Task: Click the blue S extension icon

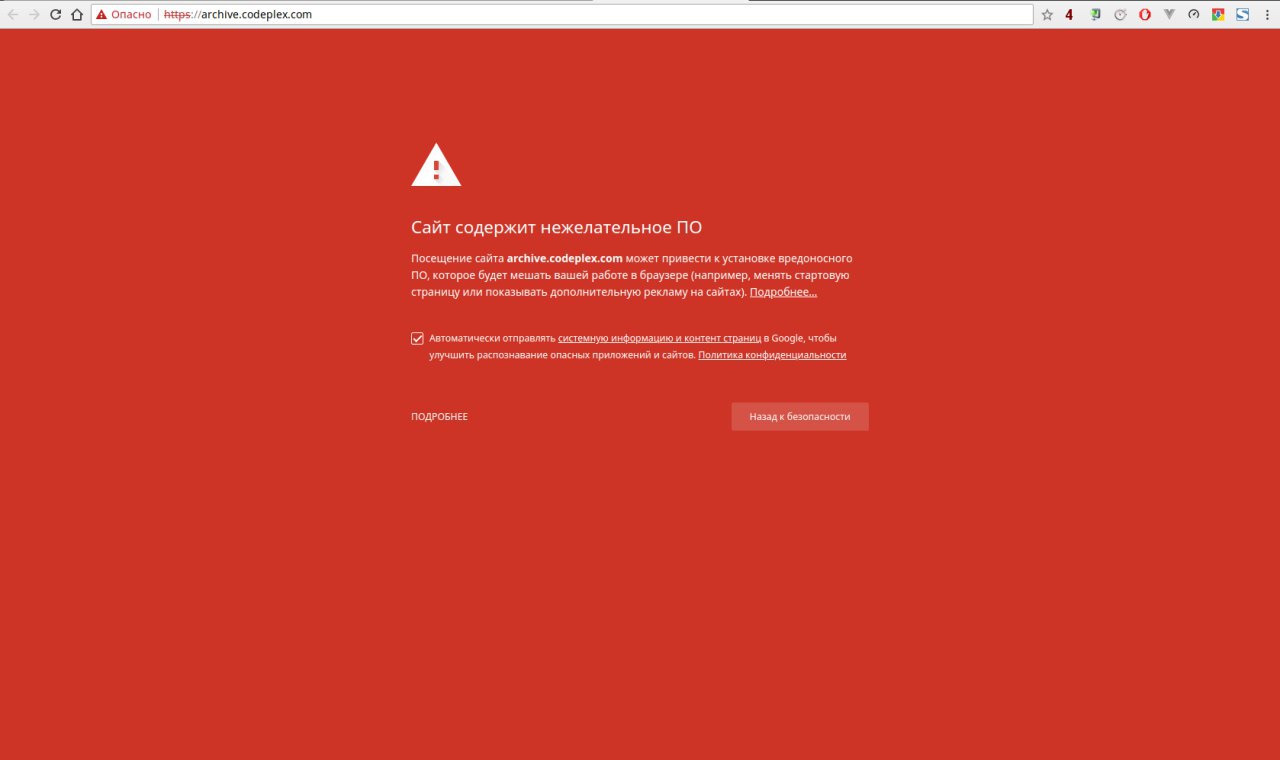Action: (x=1242, y=15)
